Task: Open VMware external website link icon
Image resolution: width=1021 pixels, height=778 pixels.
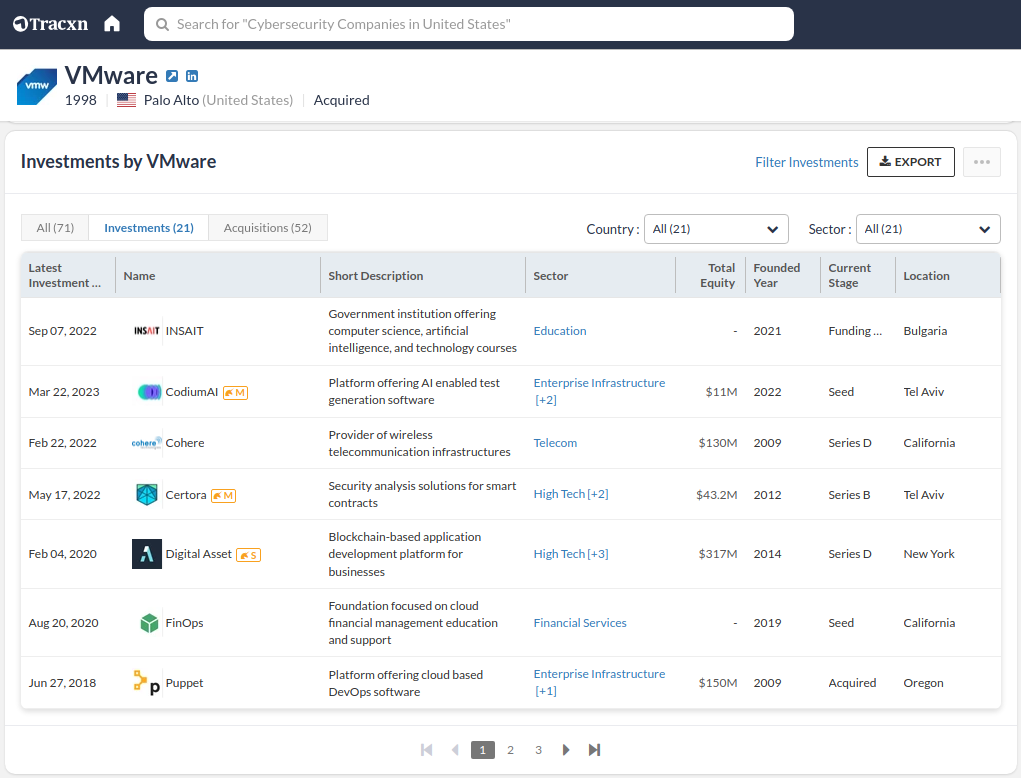Action: tap(172, 76)
